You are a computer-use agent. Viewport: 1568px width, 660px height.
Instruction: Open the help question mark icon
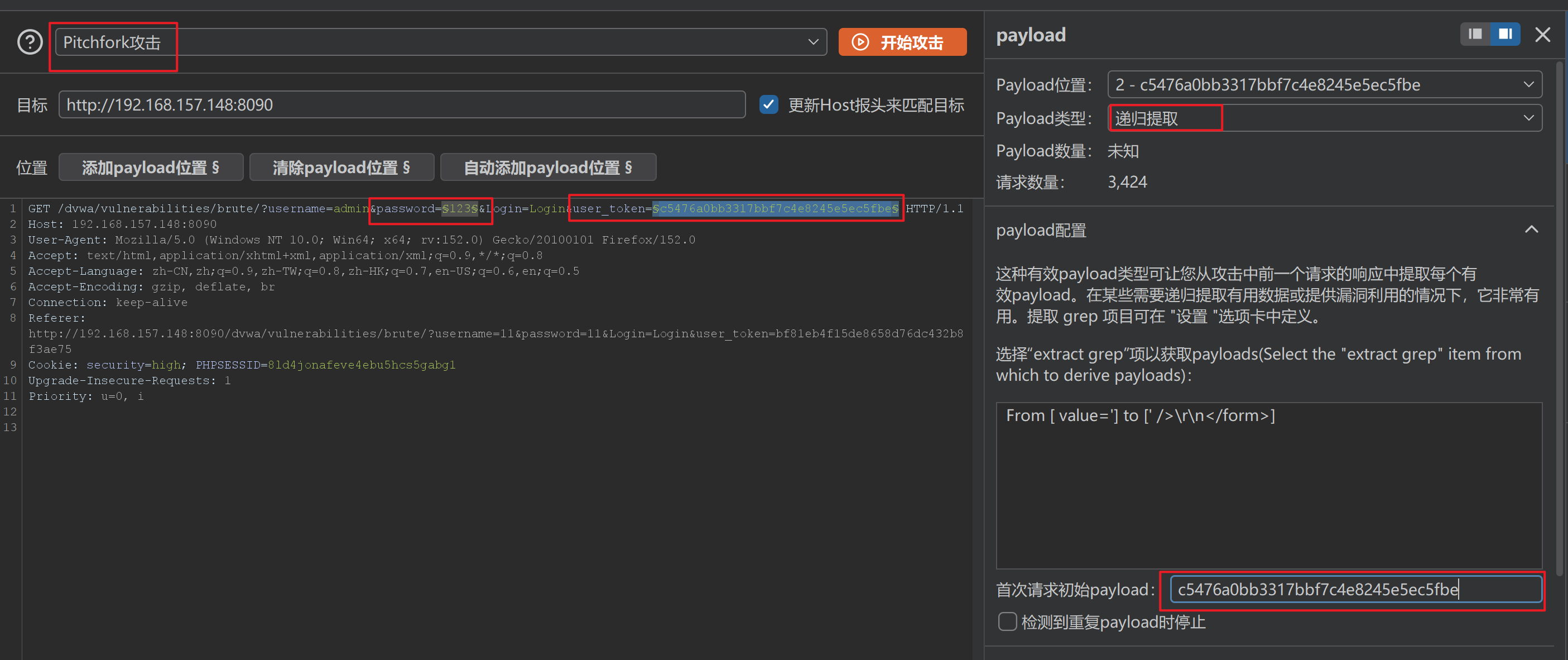pos(30,42)
